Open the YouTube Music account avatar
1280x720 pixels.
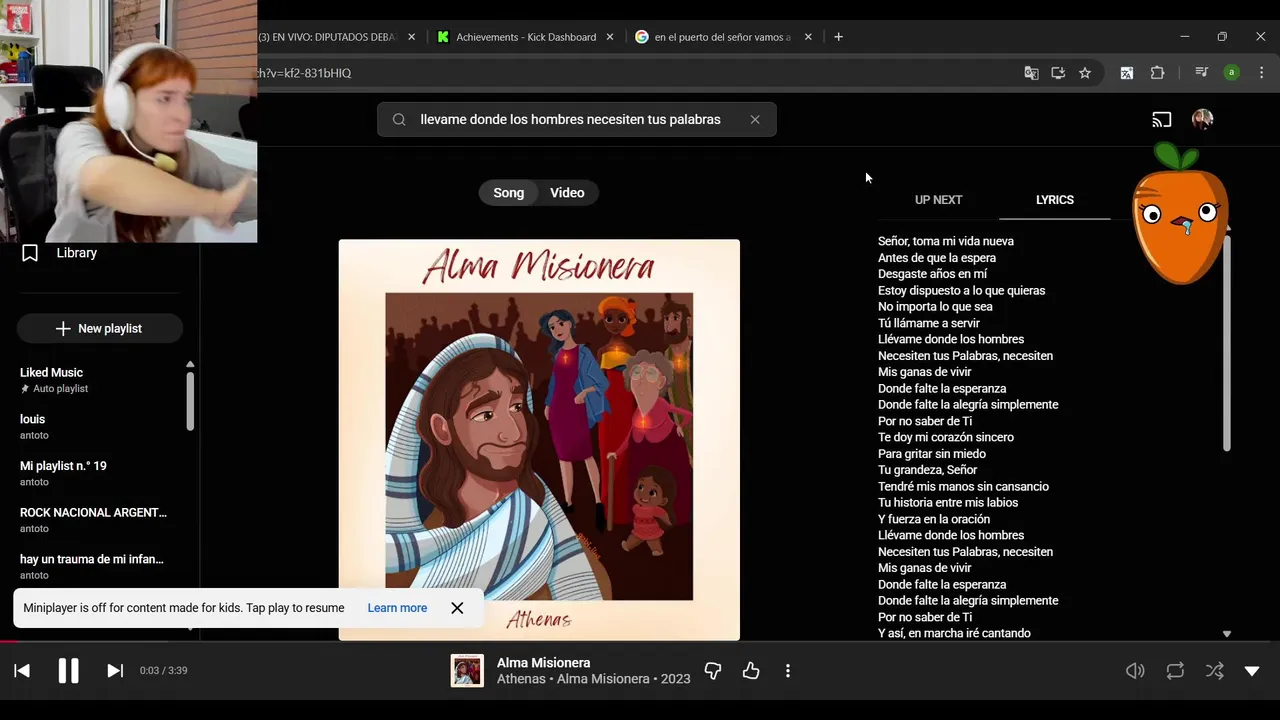(1203, 120)
